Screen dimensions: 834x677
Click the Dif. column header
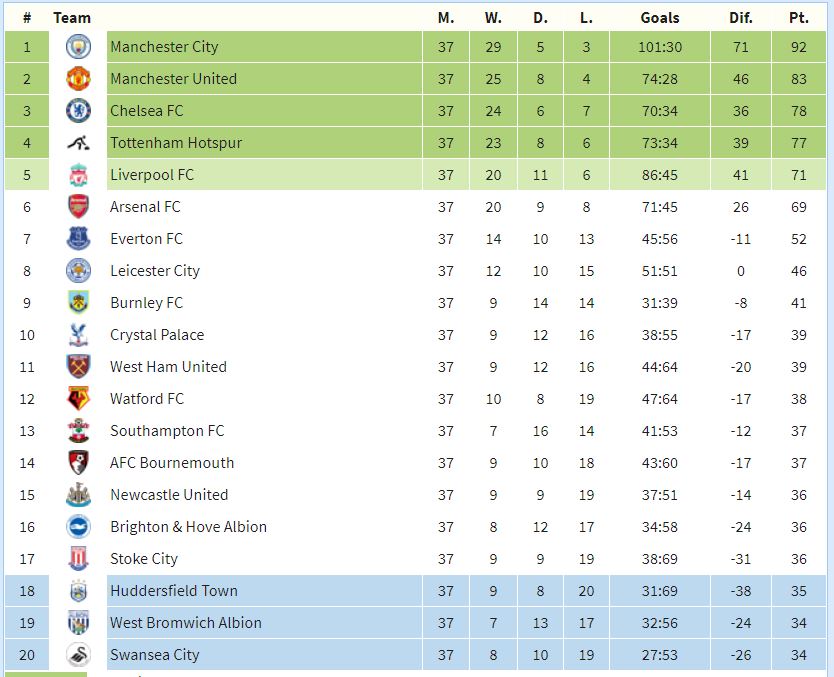tap(740, 18)
